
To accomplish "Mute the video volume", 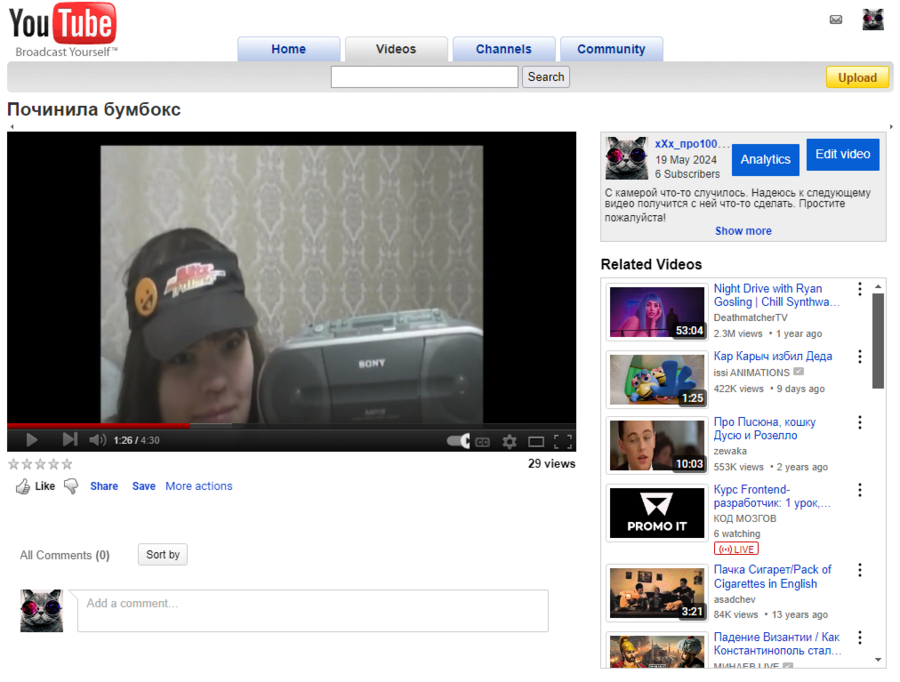I will (97, 440).
